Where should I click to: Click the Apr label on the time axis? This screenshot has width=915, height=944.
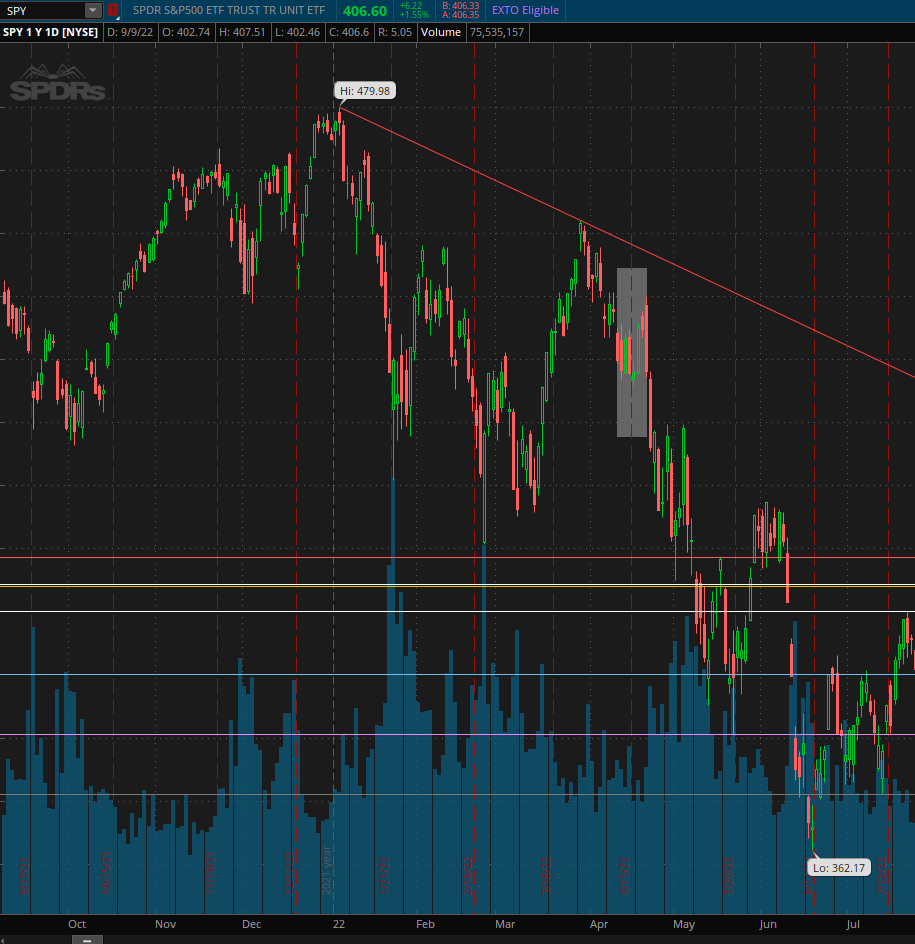pos(599,924)
